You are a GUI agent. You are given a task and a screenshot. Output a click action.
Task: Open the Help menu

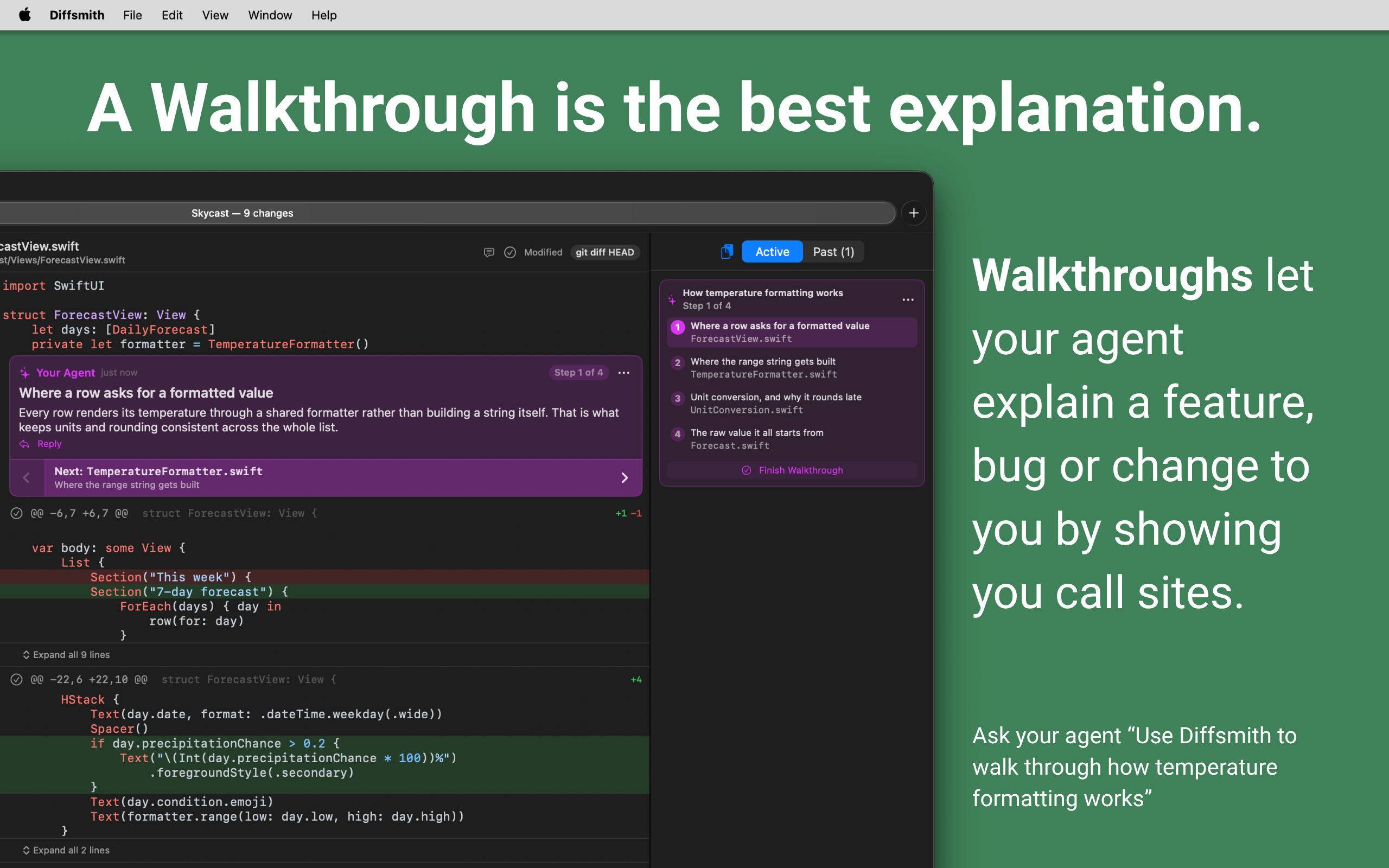(x=324, y=15)
